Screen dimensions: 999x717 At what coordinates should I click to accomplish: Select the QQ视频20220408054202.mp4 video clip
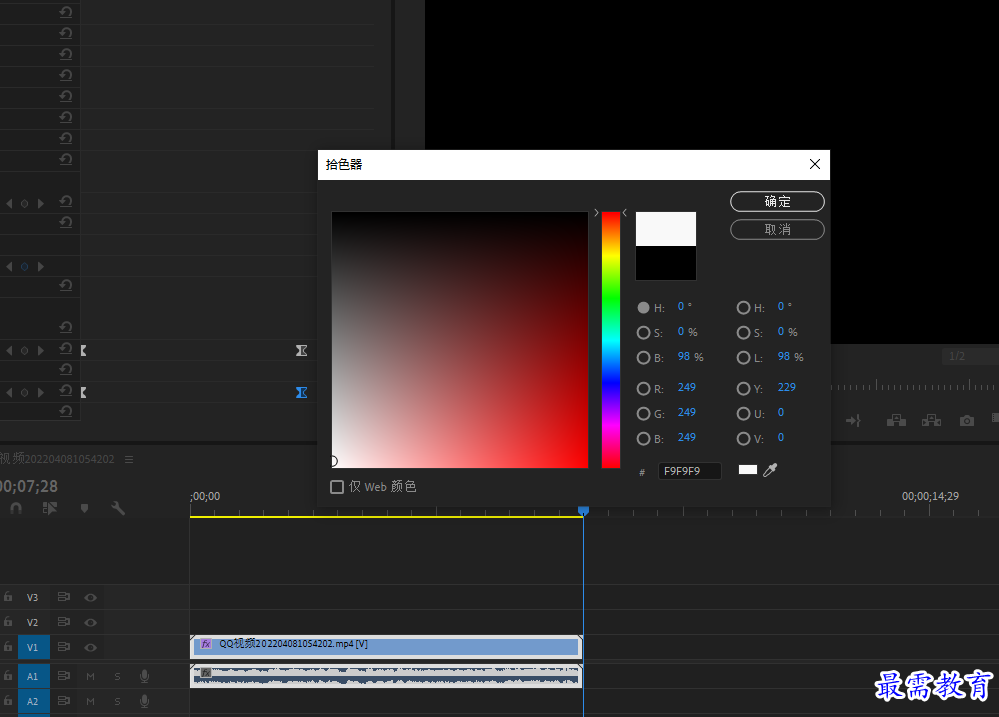click(386, 646)
